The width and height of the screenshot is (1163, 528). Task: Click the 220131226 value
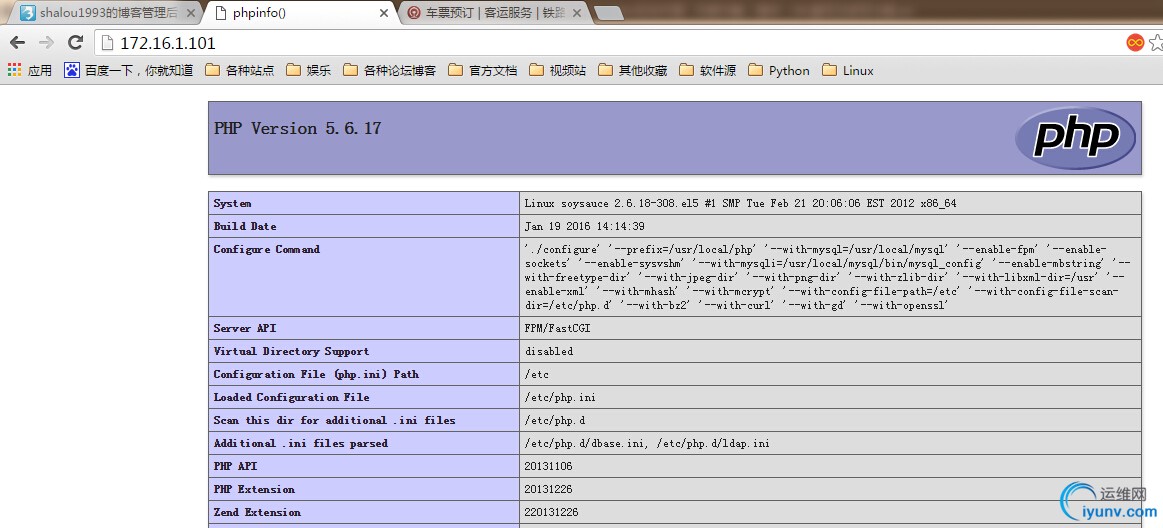pos(551,512)
